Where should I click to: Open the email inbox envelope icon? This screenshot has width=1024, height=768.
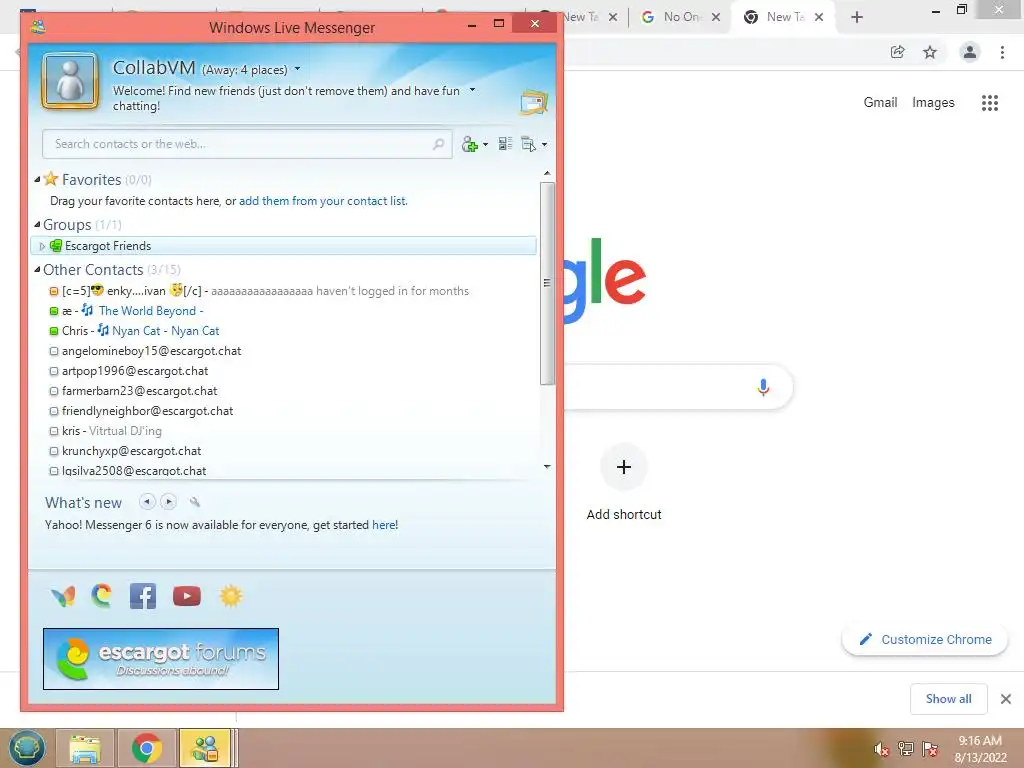pos(534,103)
